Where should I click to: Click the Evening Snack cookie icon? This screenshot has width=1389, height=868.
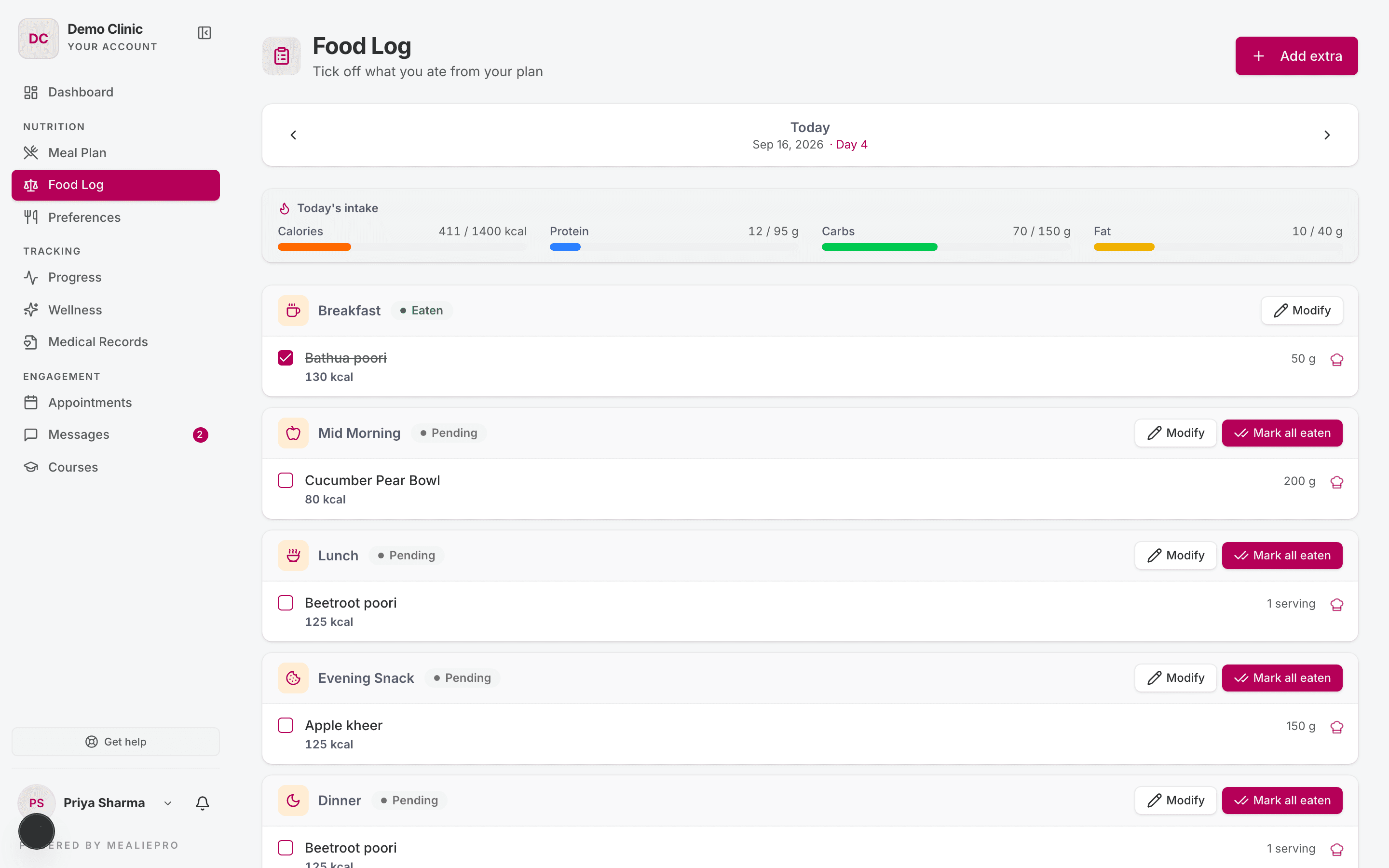click(x=293, y=678)
